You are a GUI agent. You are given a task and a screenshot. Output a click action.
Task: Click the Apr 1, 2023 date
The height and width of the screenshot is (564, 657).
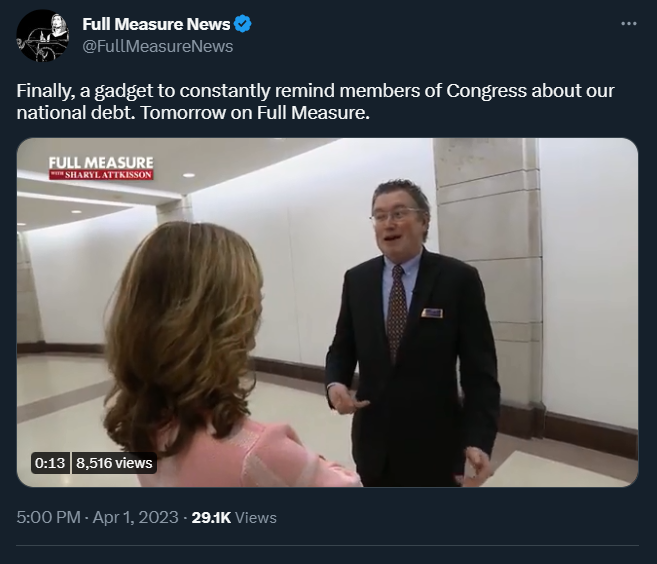click(x=135, y=517)
